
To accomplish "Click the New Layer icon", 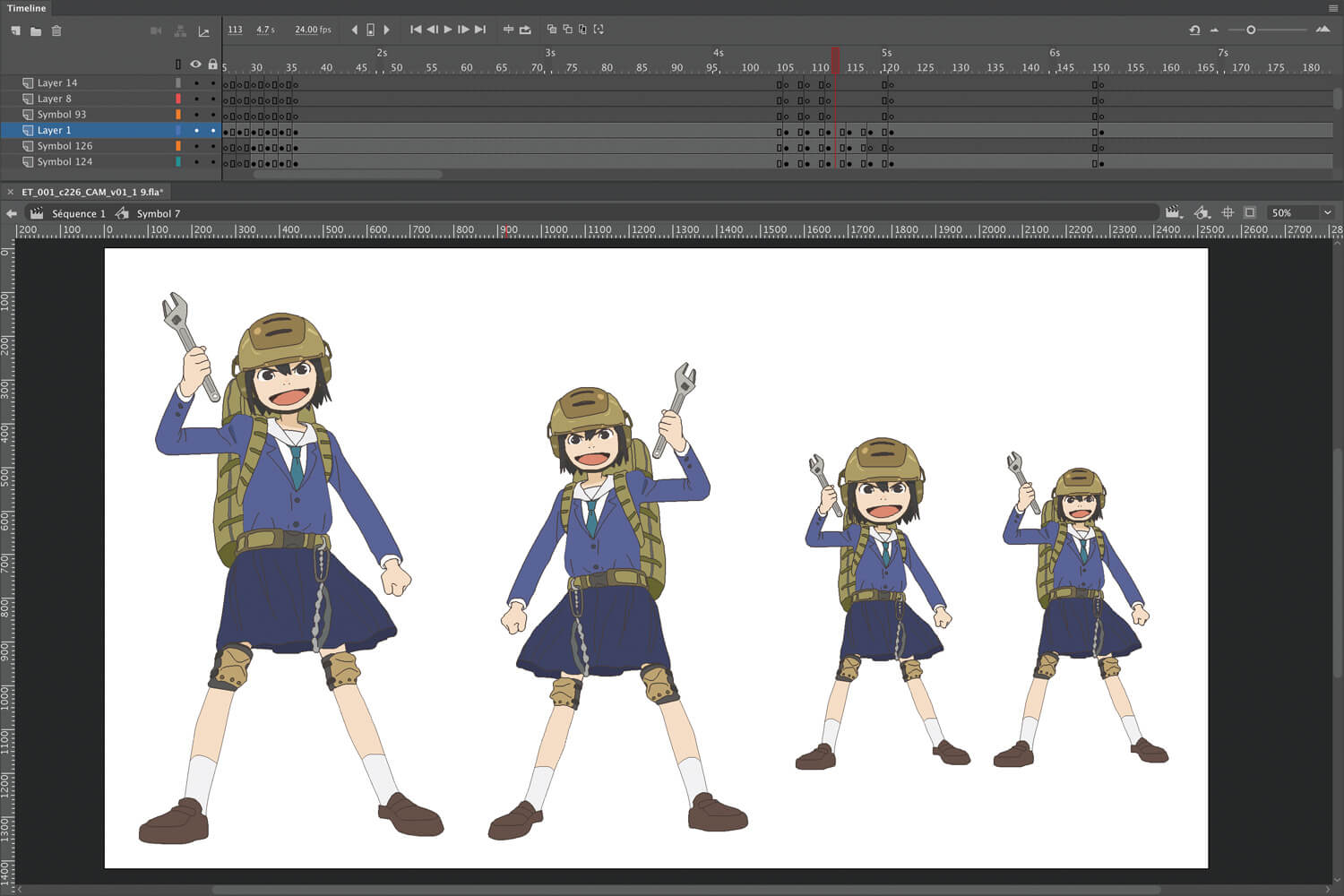I will tap(15, 30).
